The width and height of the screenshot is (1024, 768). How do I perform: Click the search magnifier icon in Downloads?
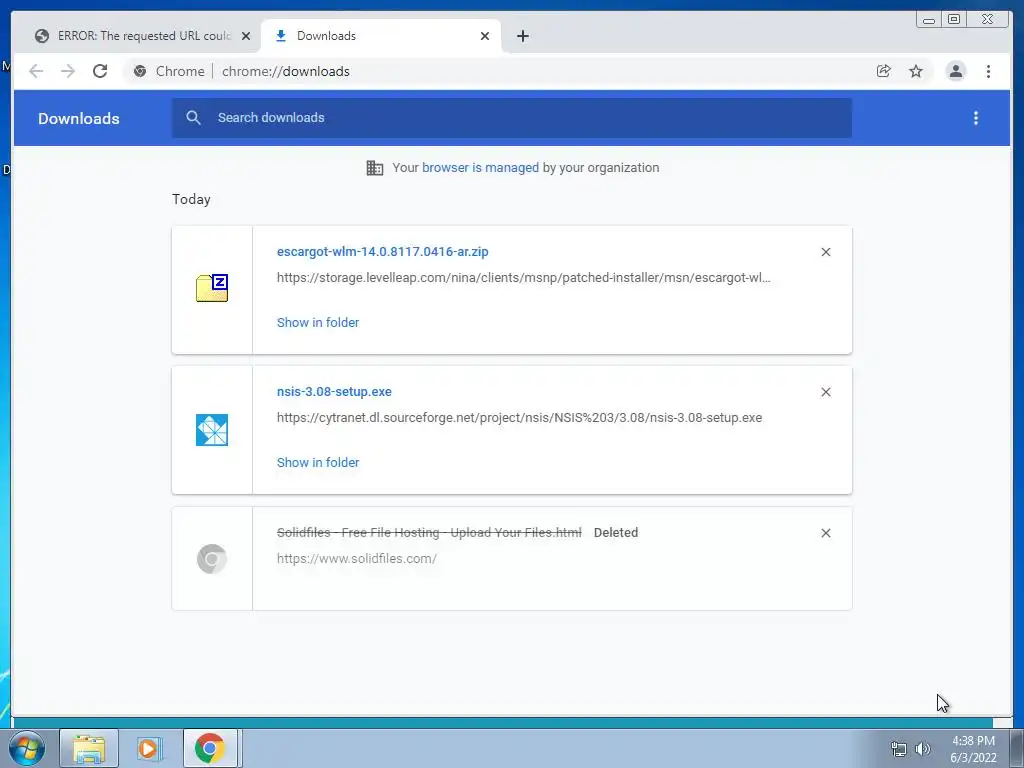(193, 118)
